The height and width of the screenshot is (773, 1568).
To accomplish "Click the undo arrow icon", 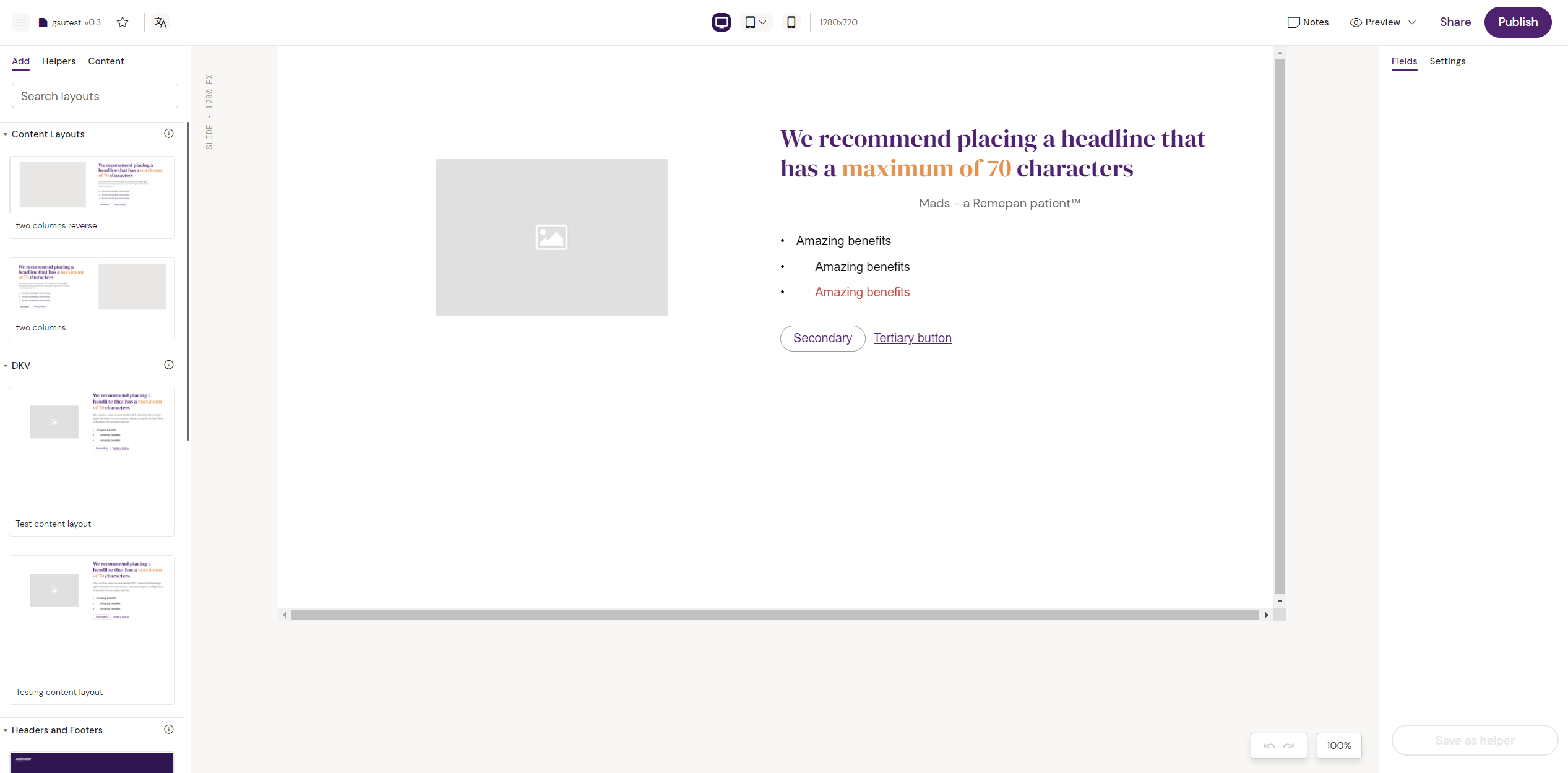I will pyautogui.click(x=1269, y=746).
